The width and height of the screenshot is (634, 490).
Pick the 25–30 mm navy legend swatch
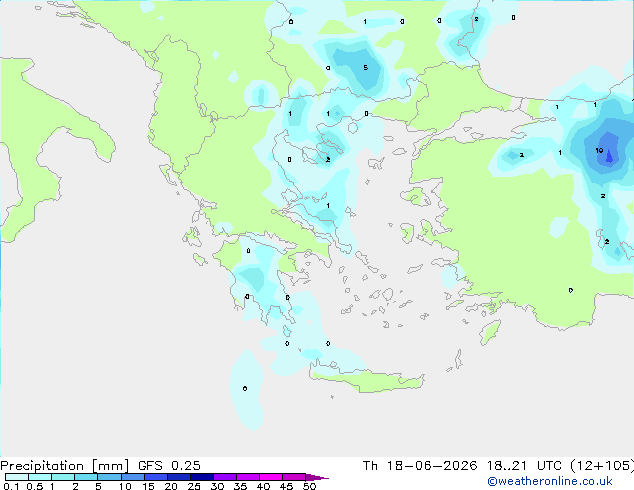(202, 477)
